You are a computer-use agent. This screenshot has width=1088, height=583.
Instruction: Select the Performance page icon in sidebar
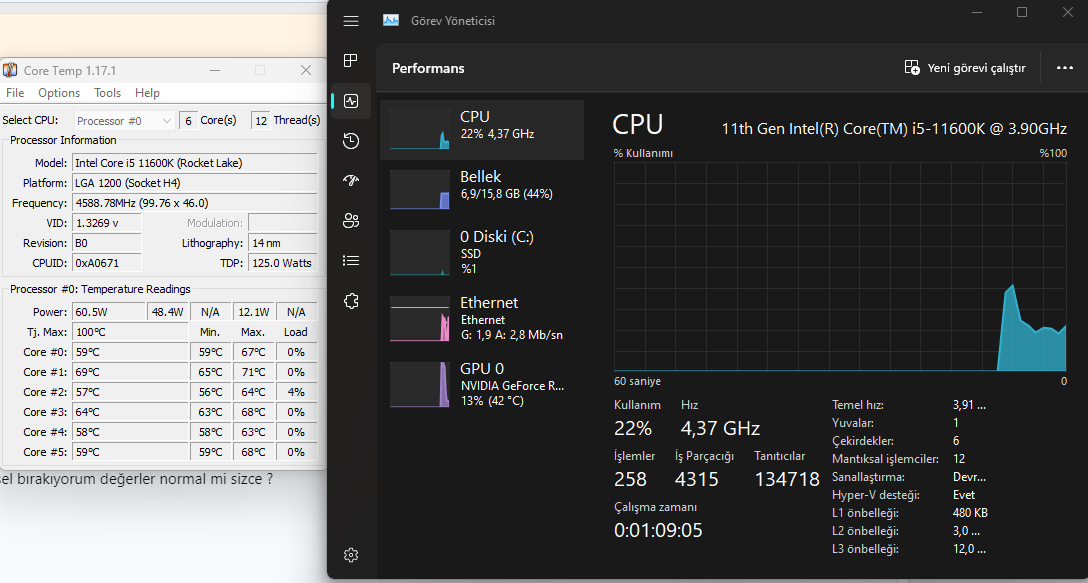click(350, 101)
